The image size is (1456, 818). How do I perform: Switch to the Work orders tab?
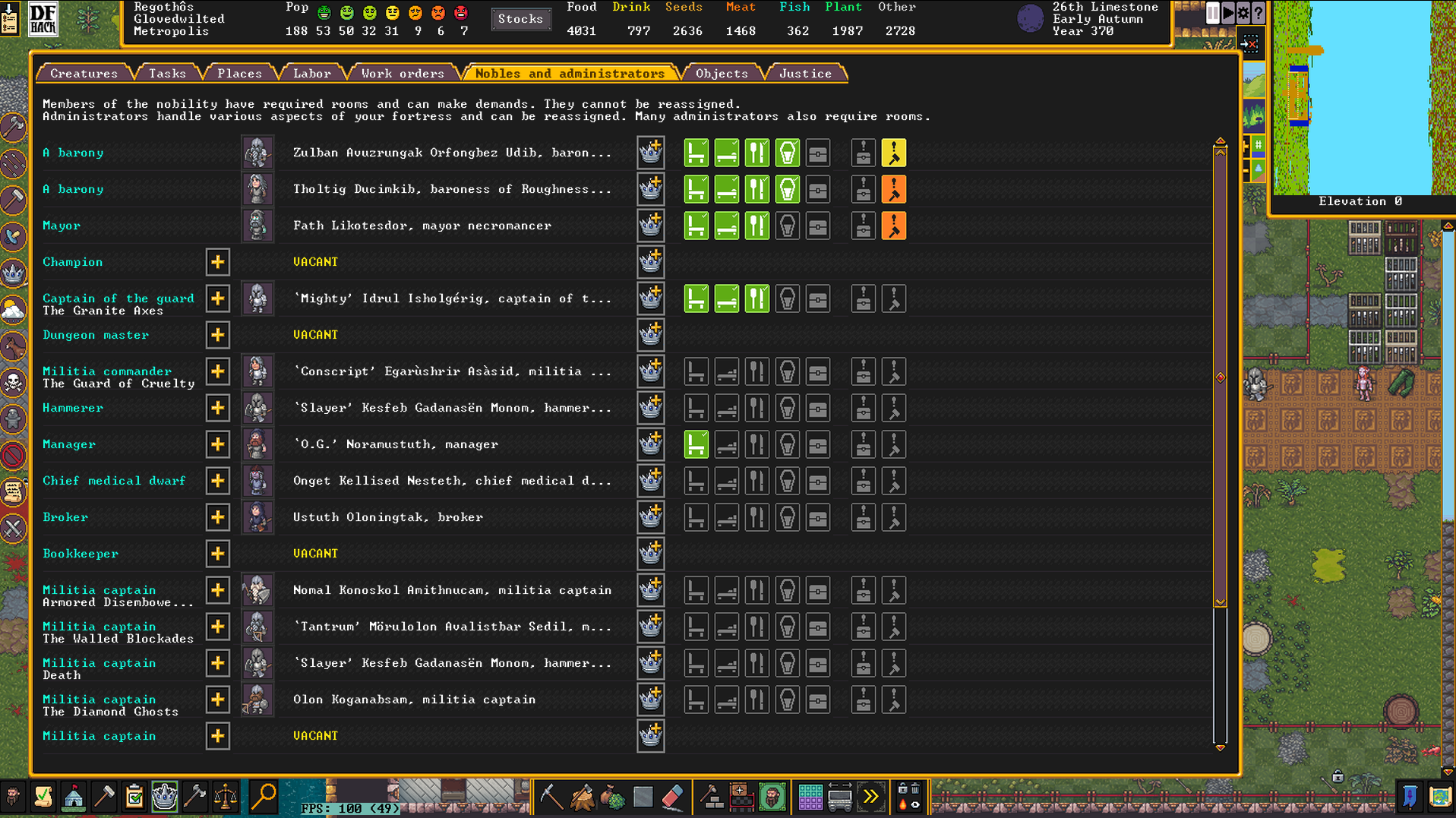pyautogui.click(x=403, y=73)
